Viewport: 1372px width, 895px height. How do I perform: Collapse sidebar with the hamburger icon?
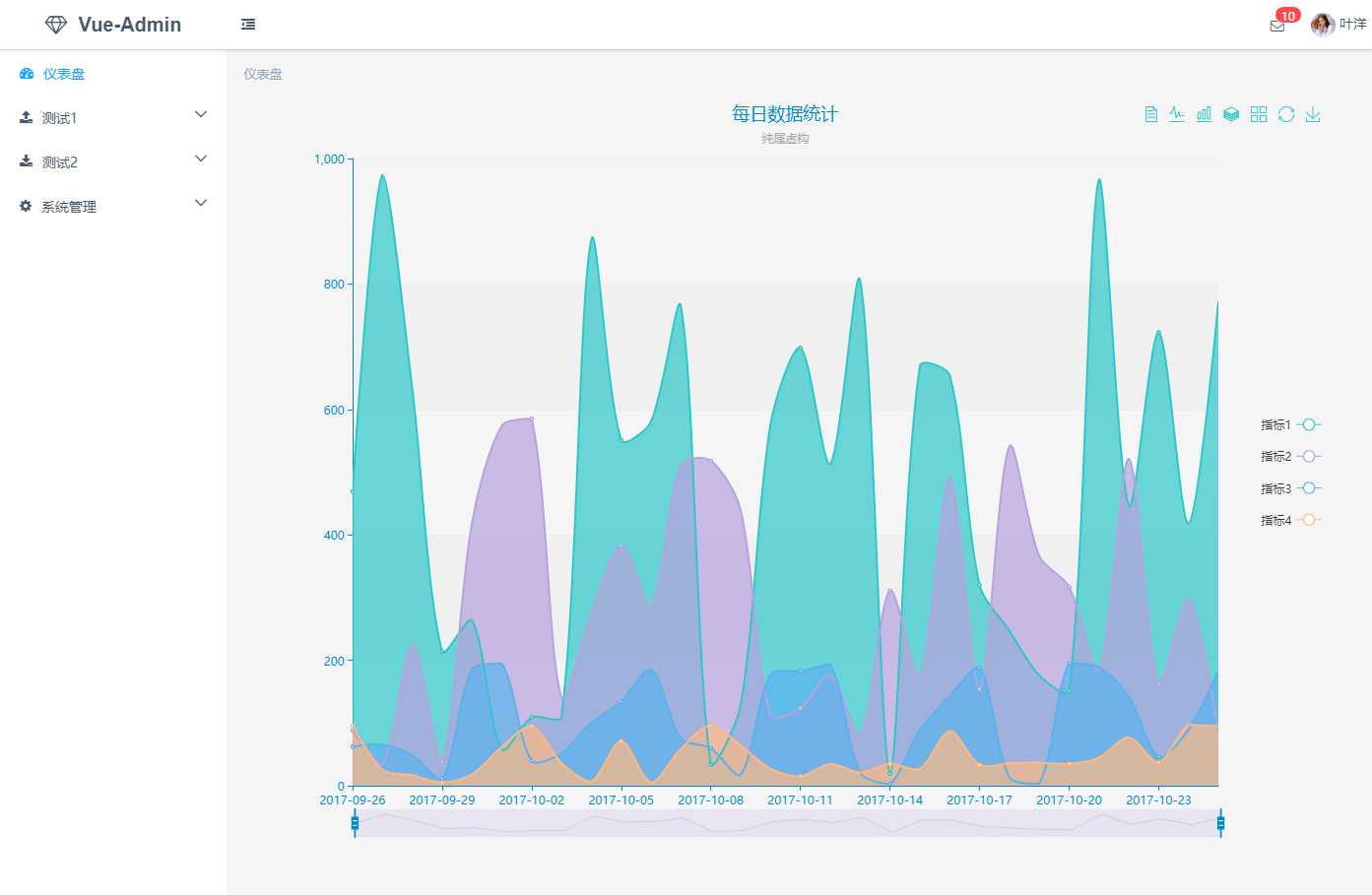(x=248, y=25)
